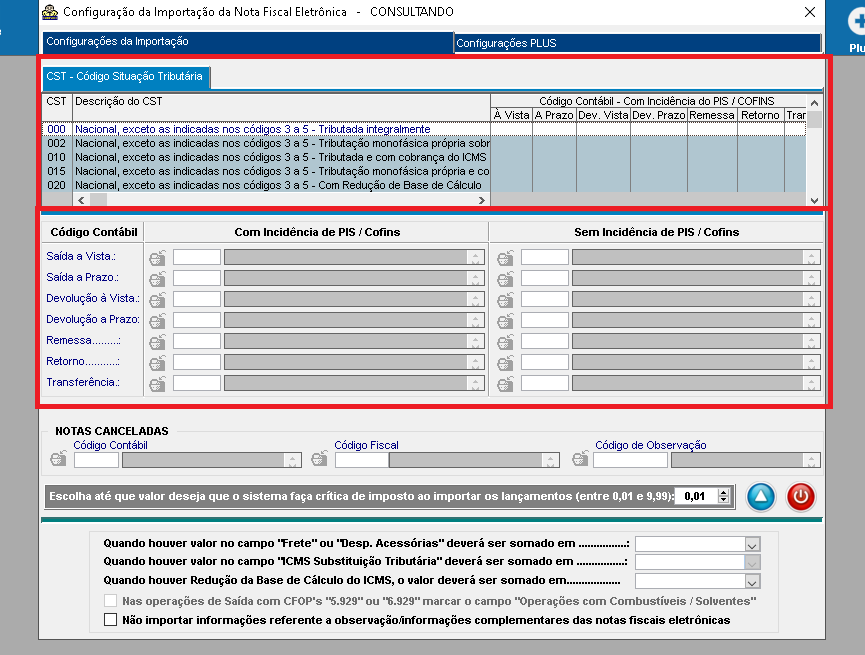Click the 0,01 crítica de imposto value field
Screen dimensions: 865x655
pos(697,496)
